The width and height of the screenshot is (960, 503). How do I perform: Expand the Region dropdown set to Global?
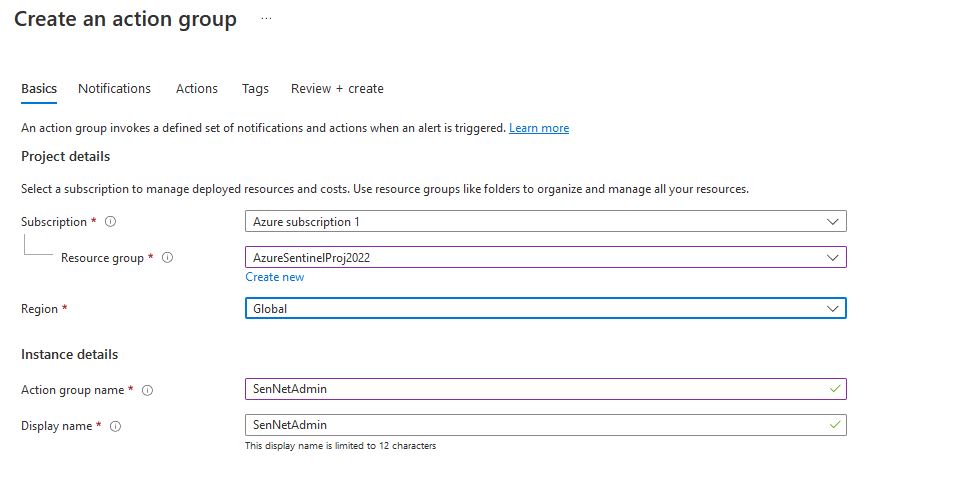(x=545, y=309)
